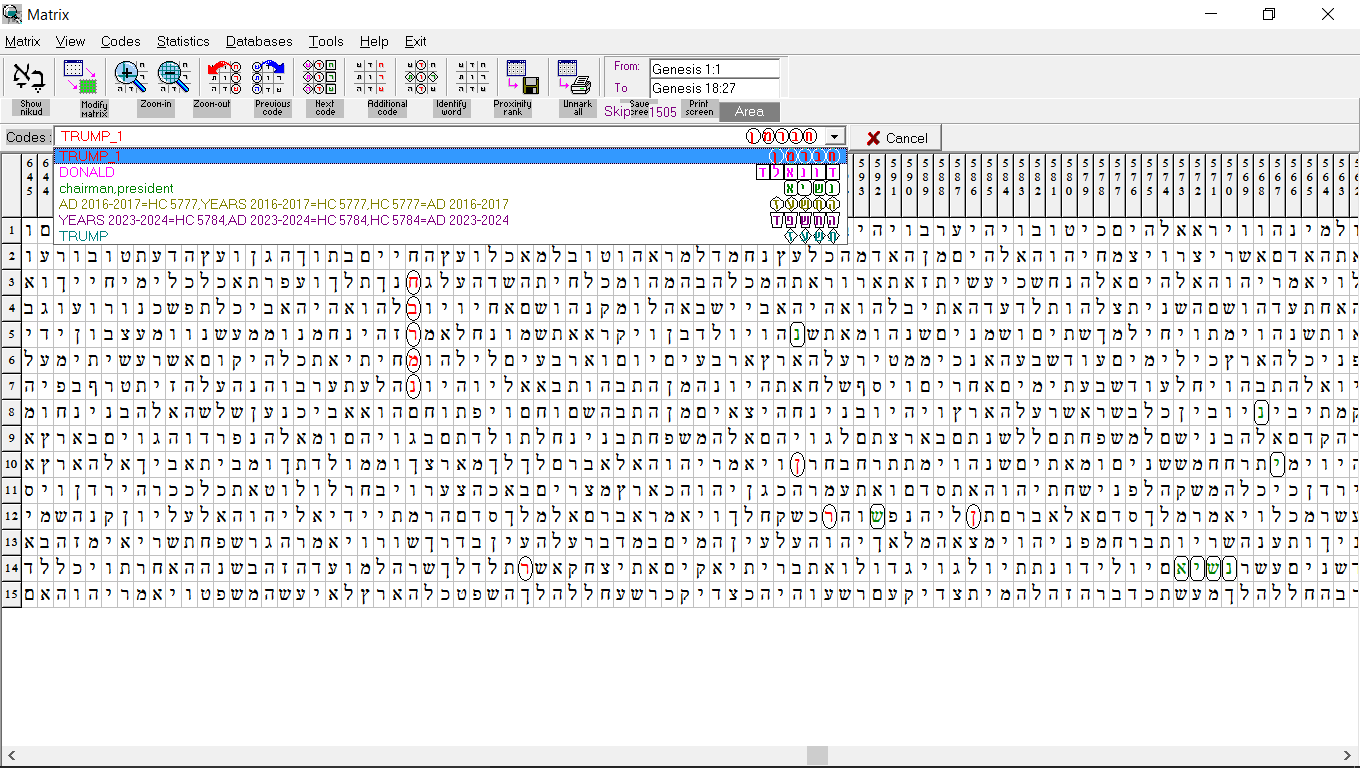Select the teal TRUMP code entry
The width and height of the screenshot is (1360, 768).
450,236
